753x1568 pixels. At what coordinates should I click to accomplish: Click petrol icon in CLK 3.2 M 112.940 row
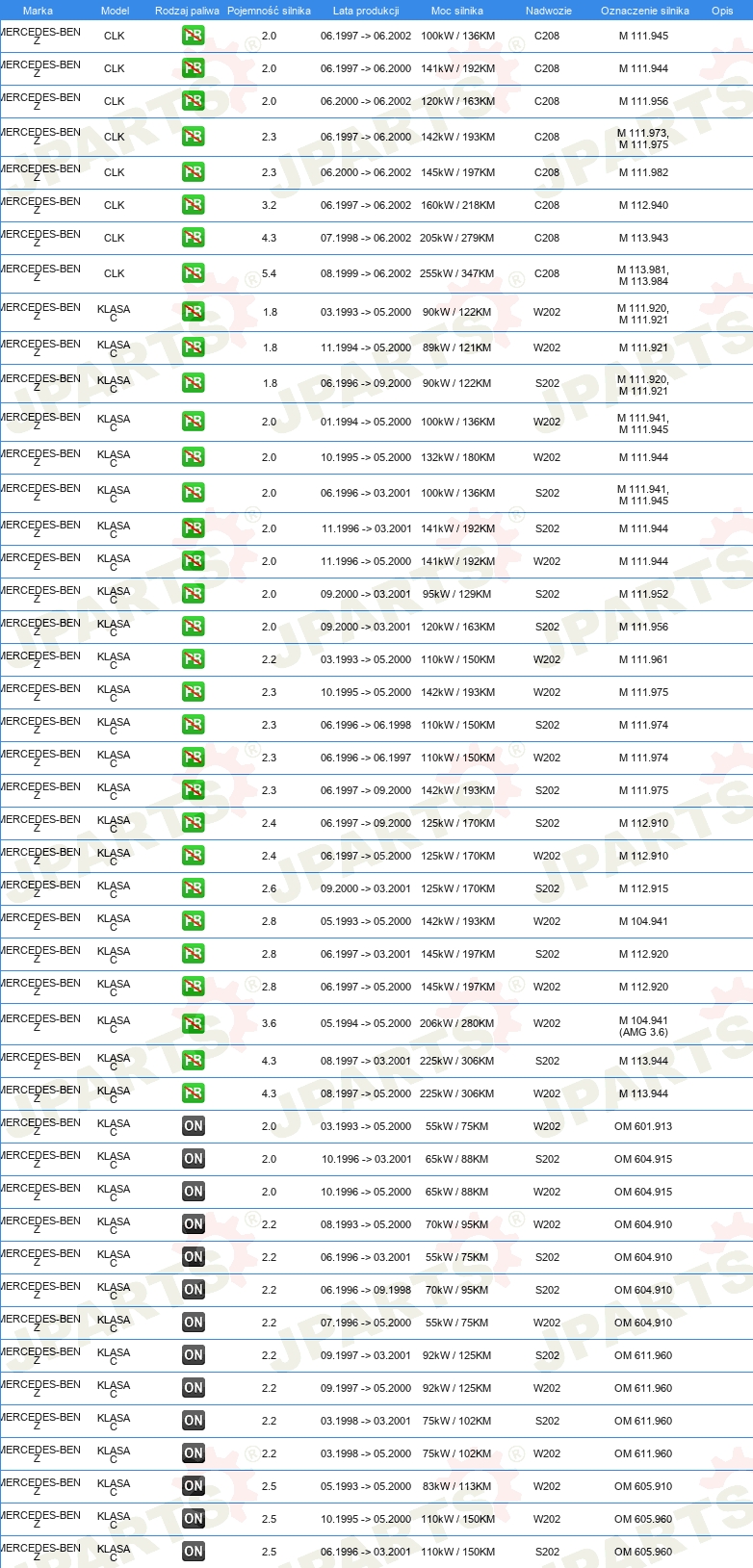coord(194,205)
